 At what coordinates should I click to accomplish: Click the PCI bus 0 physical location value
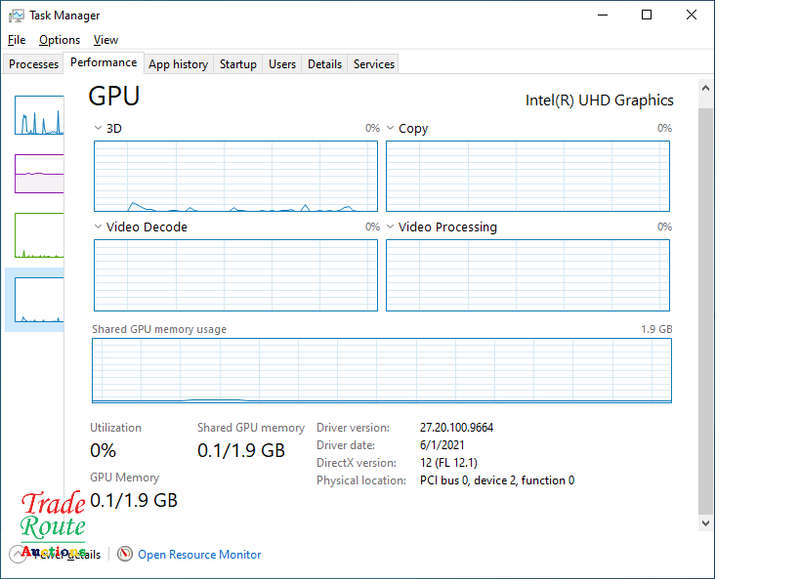(497, 480)
